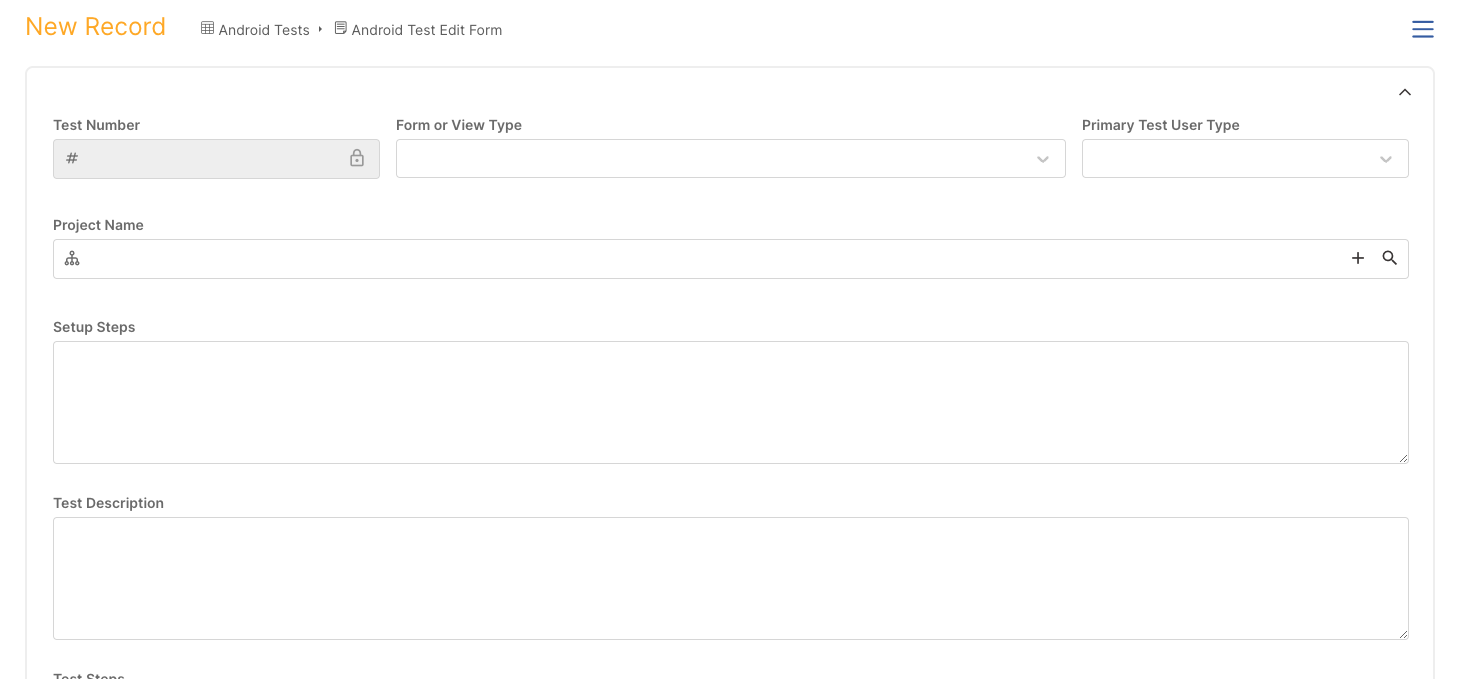Click the New Record page title
This screenshot has height=679, width=1479.
point(96,27)
